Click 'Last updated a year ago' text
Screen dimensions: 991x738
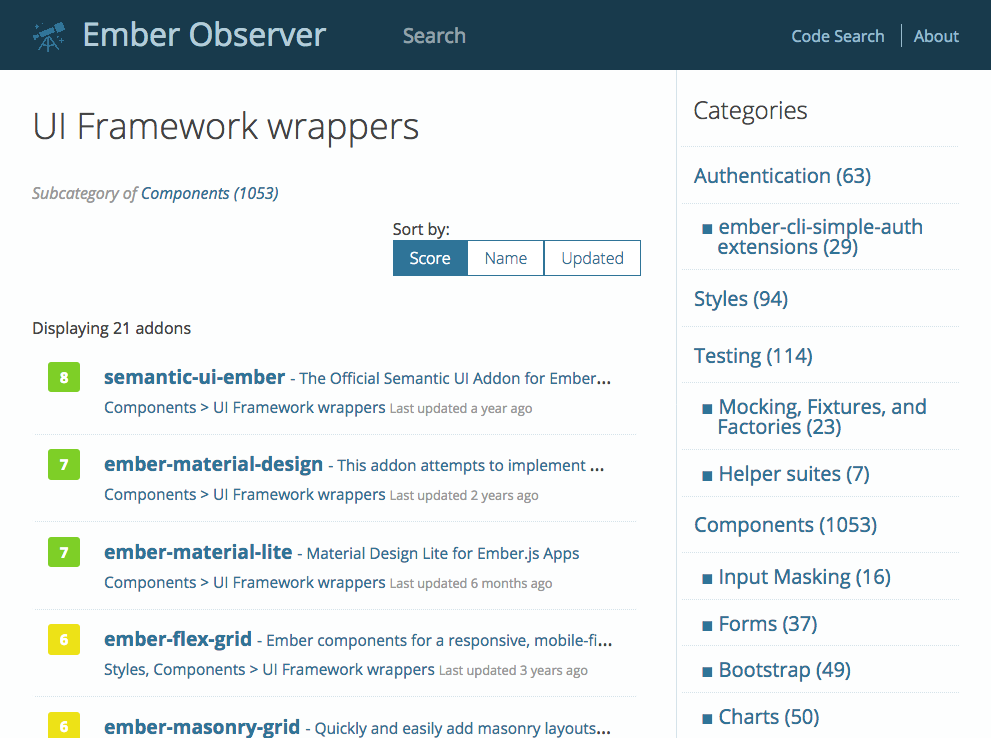click(461, 409)
